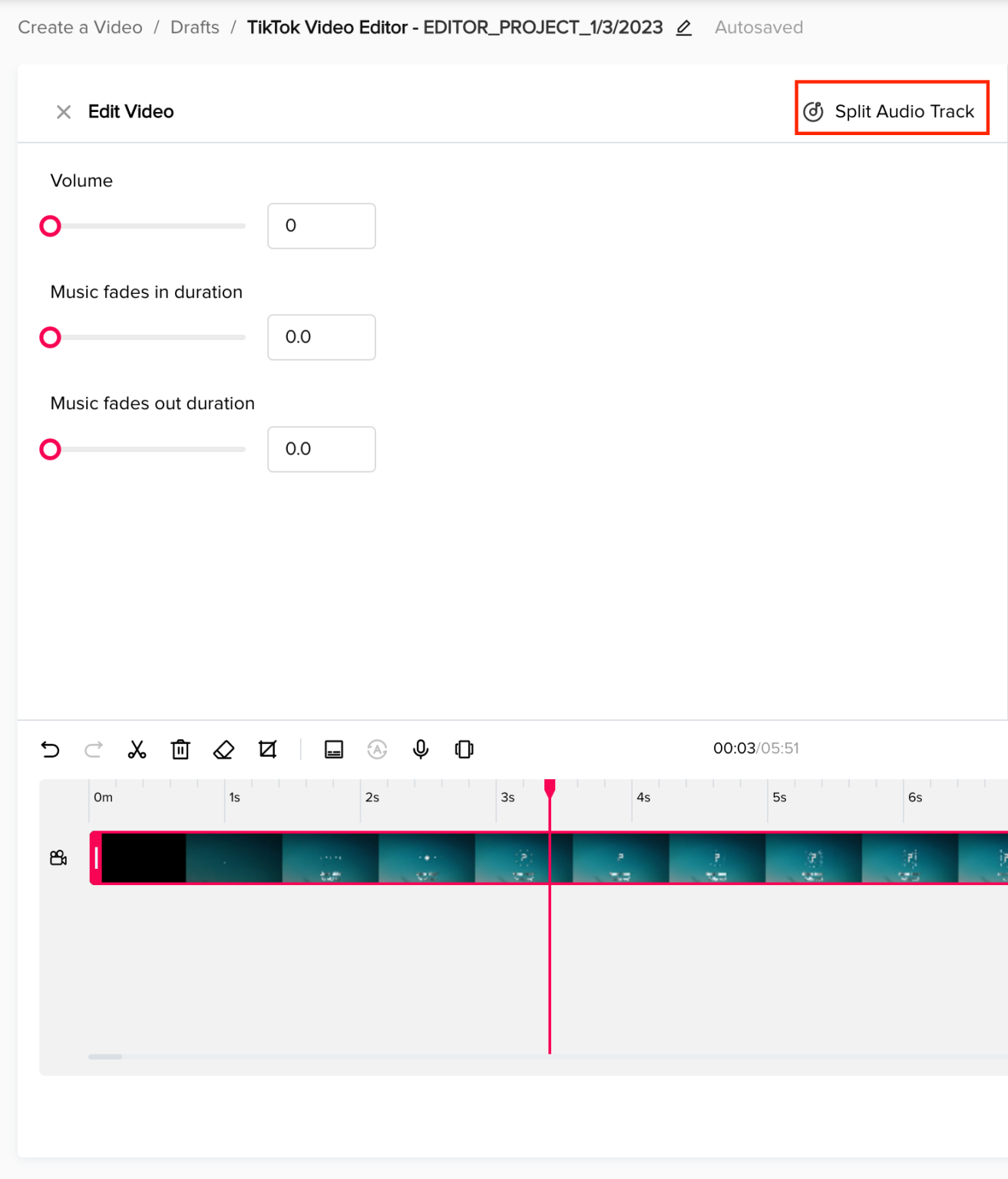The image size is (1008, 1179).
Task: Click the 1s mark on timeline ruler
Action: [x=235, y=798]
